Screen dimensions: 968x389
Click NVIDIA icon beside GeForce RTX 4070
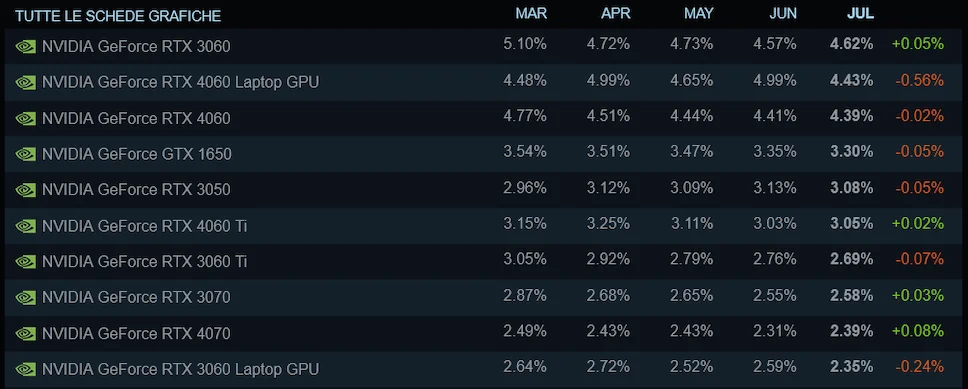25,333
